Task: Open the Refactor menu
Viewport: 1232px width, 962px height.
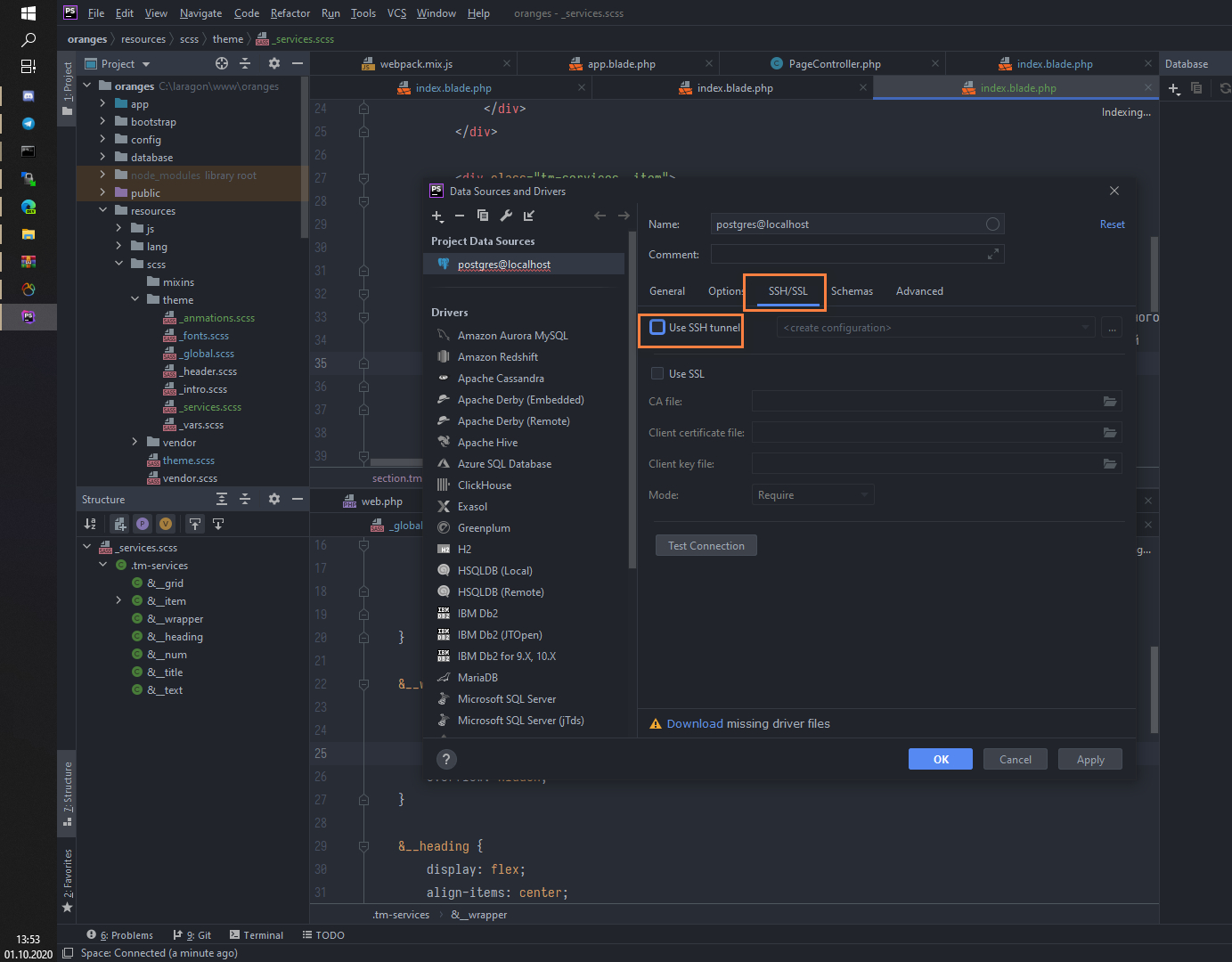Action: coord(290,13)
